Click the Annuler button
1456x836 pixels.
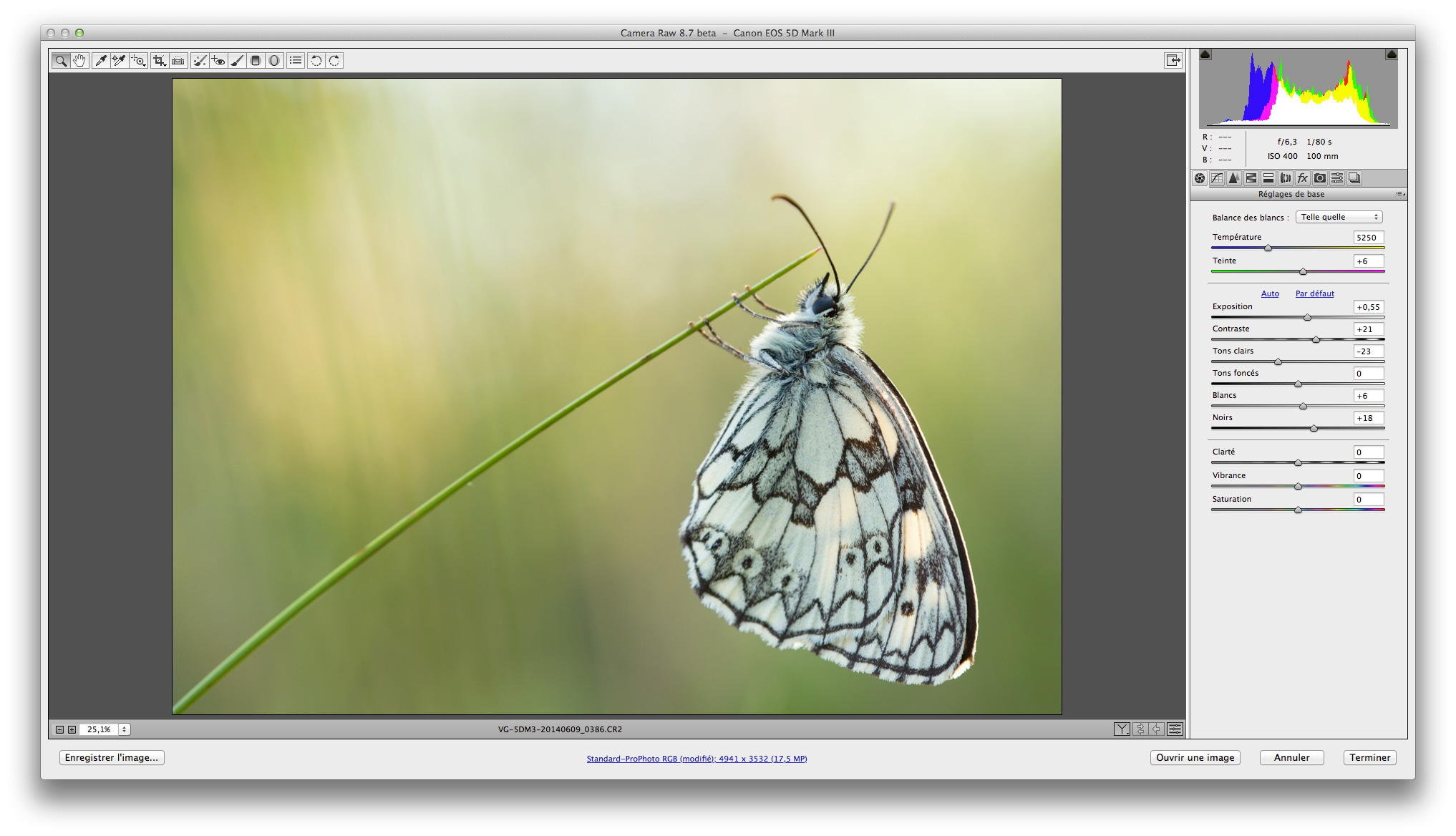point(1292,757)
